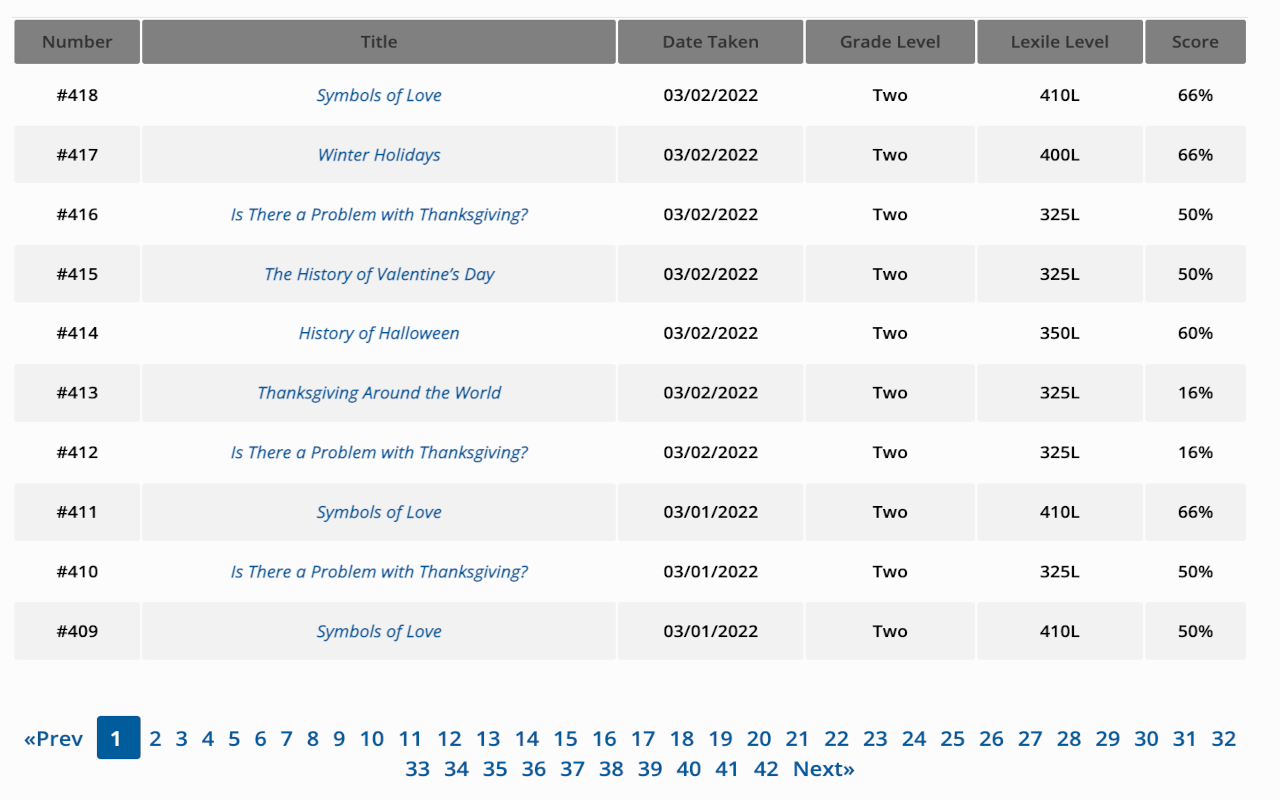The width and height of the screenshot is (1280, 800).
Task: Sort the table by Lexile Level
Action: coord(1059,41)
